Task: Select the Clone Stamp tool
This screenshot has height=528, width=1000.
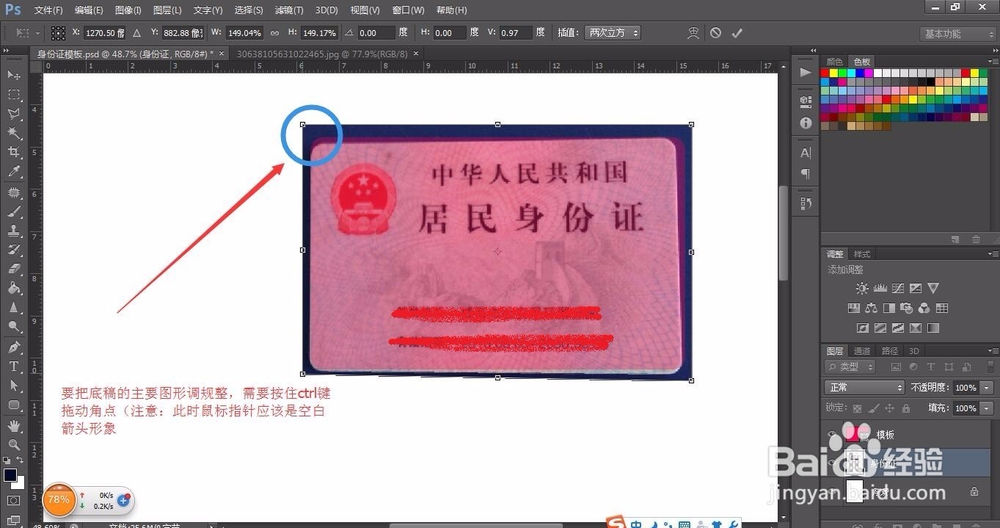Action: pos(13,231)
